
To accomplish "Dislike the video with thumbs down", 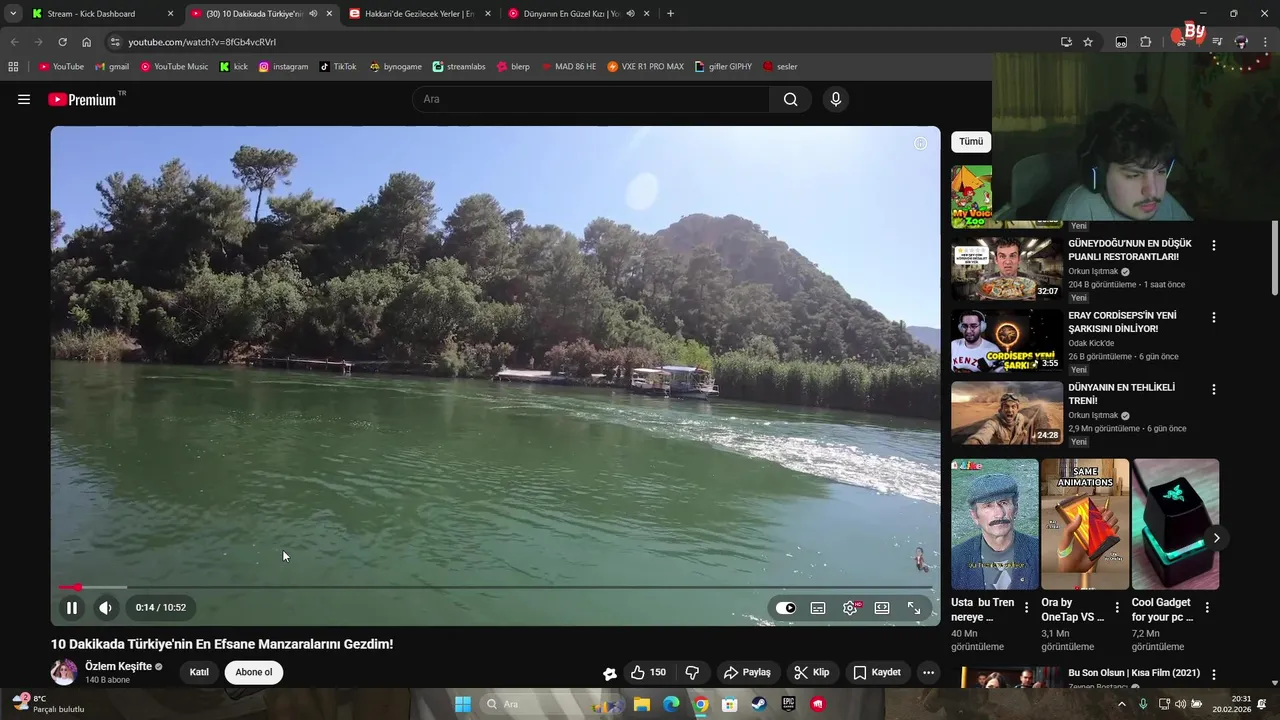I will tap(692, 672).
